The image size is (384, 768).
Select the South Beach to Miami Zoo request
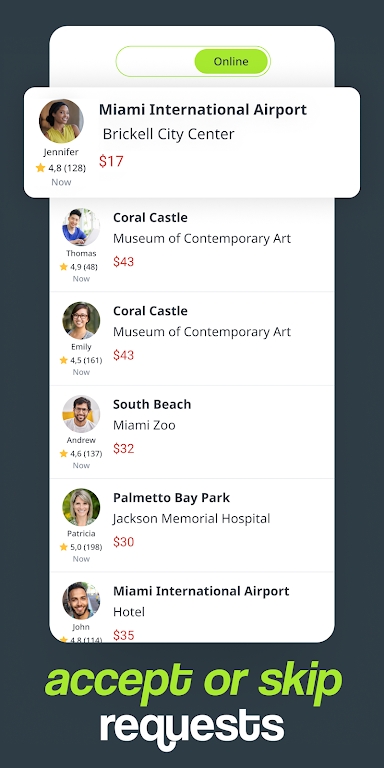click(x=192, y=432)
